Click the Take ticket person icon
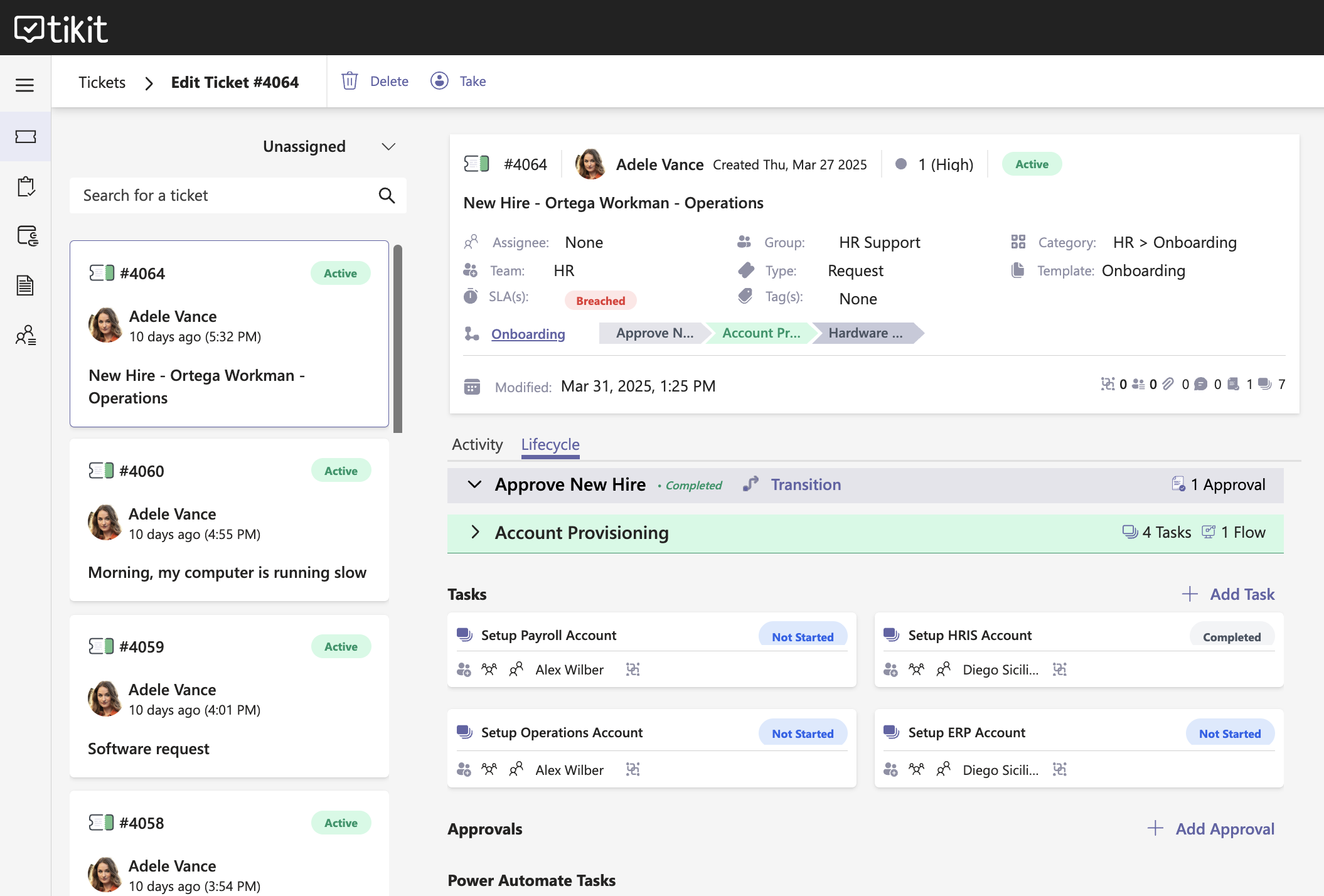 point(439,81)
